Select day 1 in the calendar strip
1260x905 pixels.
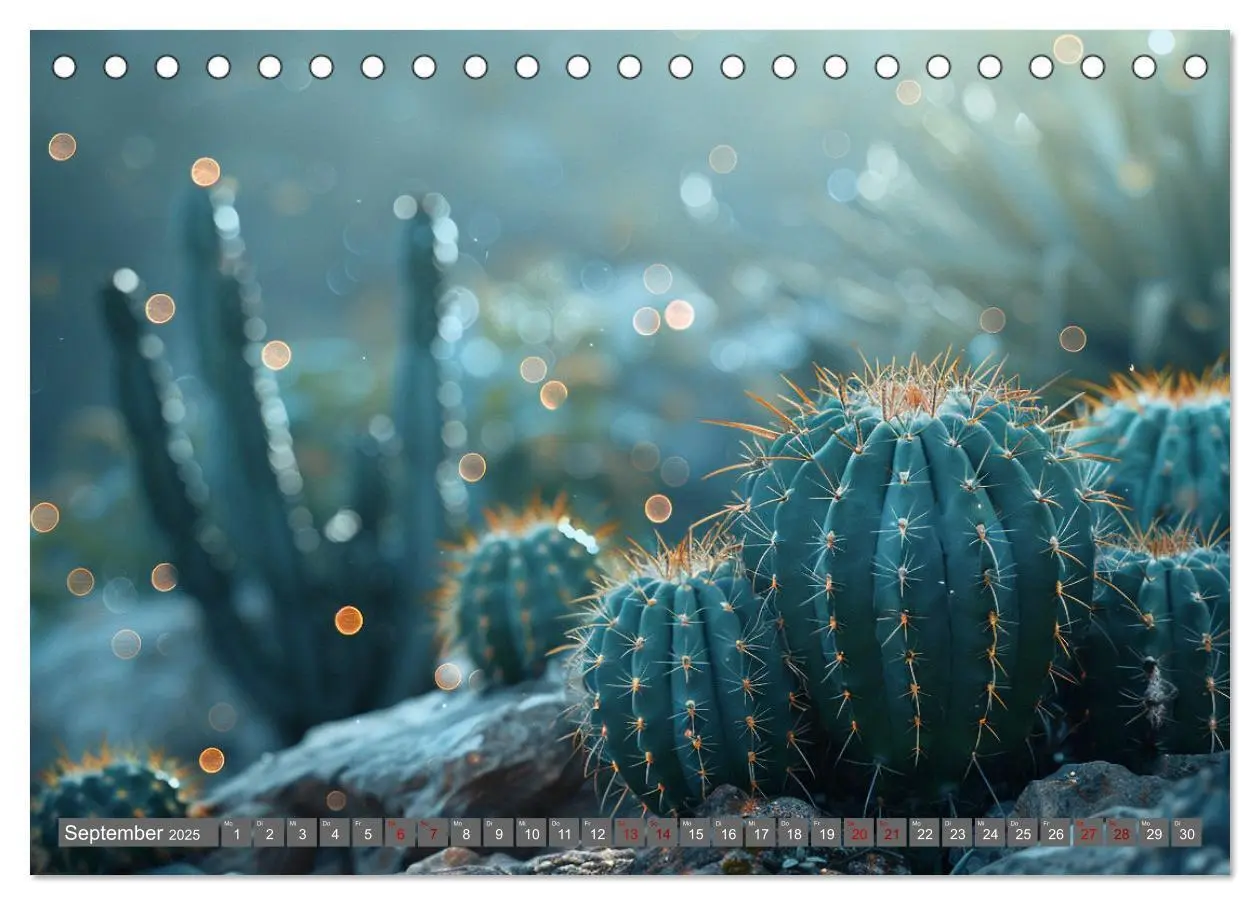tap(236, 833)
